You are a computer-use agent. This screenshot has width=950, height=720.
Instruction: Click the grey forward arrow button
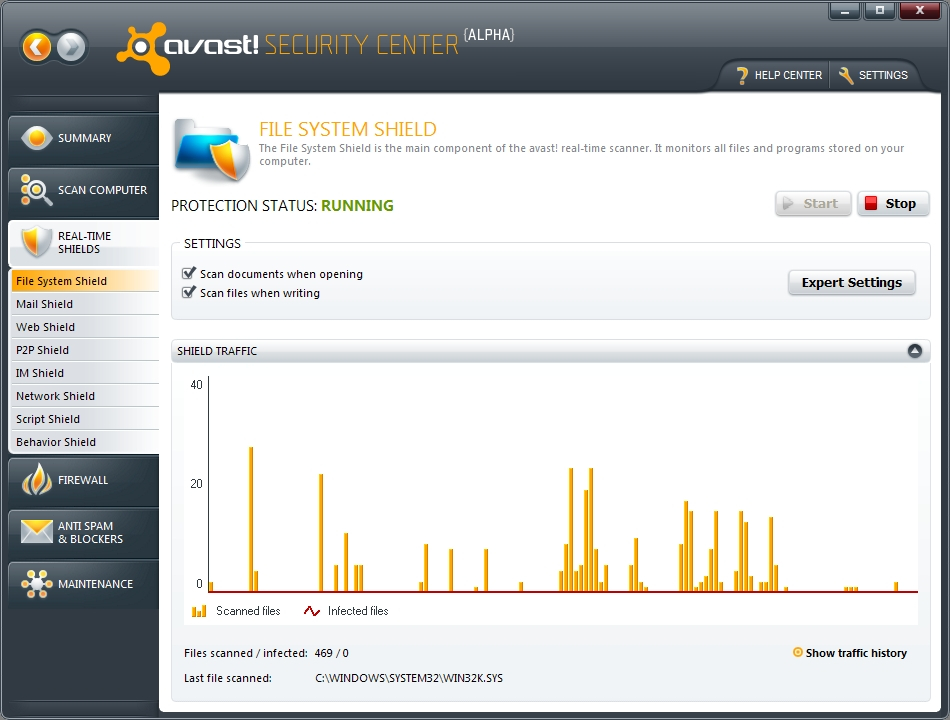[x=71, y=46]
